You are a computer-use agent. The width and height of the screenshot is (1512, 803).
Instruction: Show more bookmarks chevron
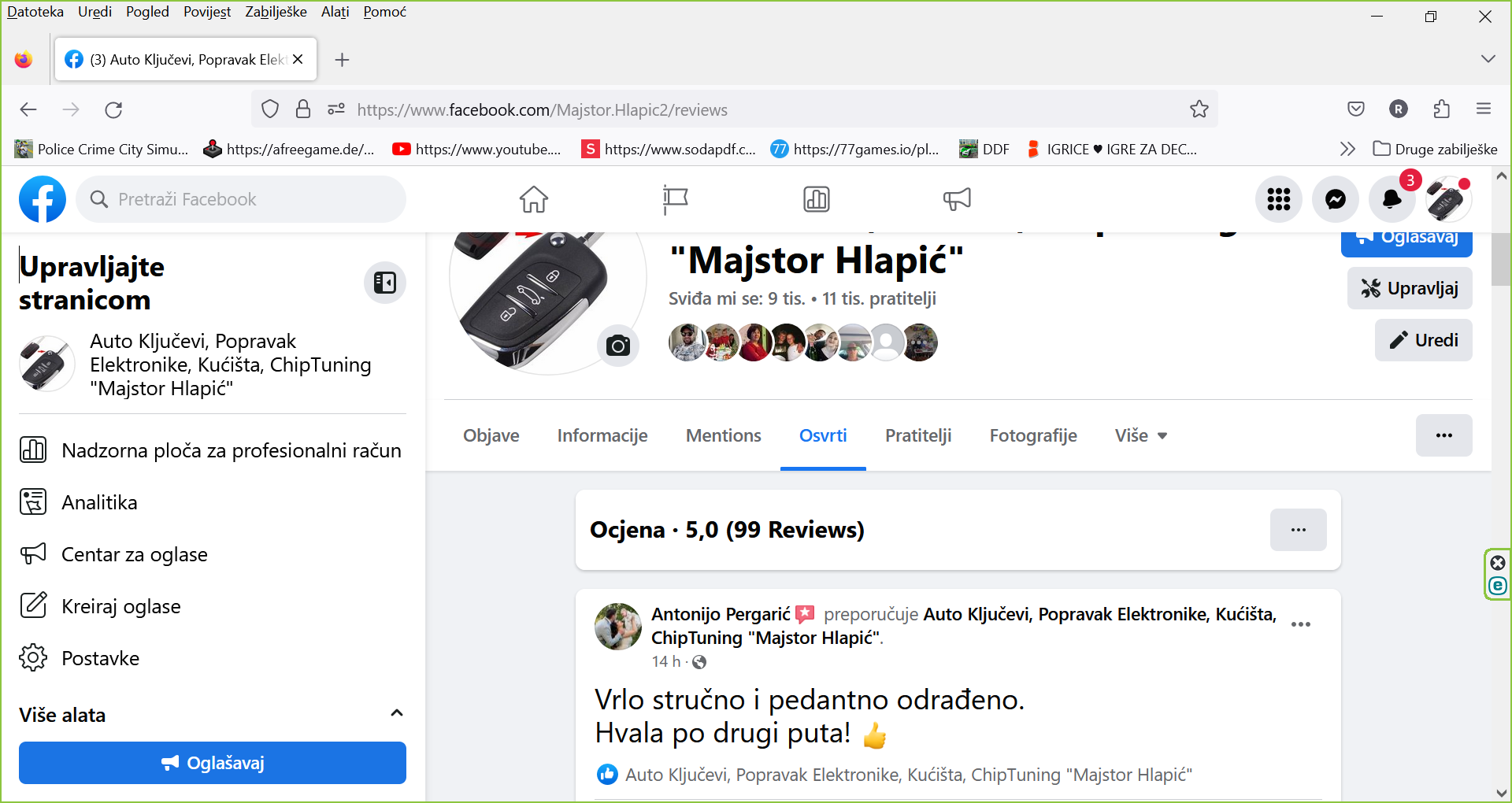tap(1347, 149)
